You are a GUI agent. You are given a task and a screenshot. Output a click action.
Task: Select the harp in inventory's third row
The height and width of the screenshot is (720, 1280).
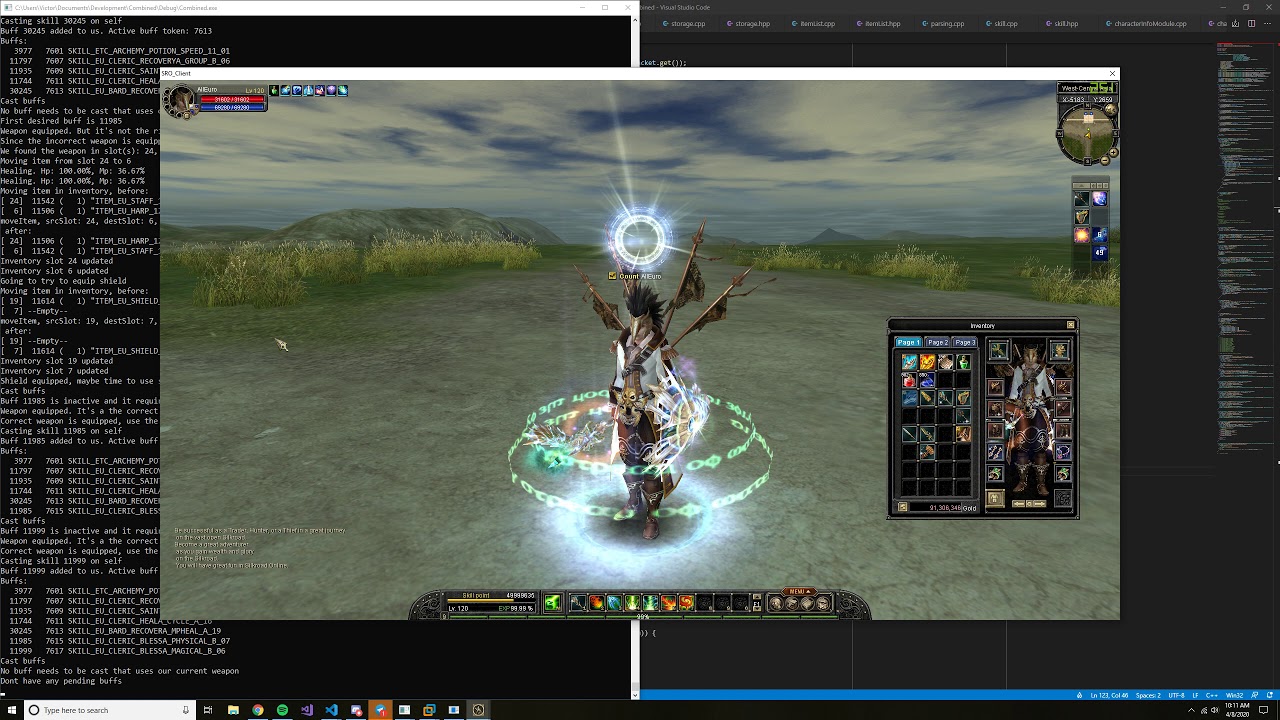click(963, 398)
